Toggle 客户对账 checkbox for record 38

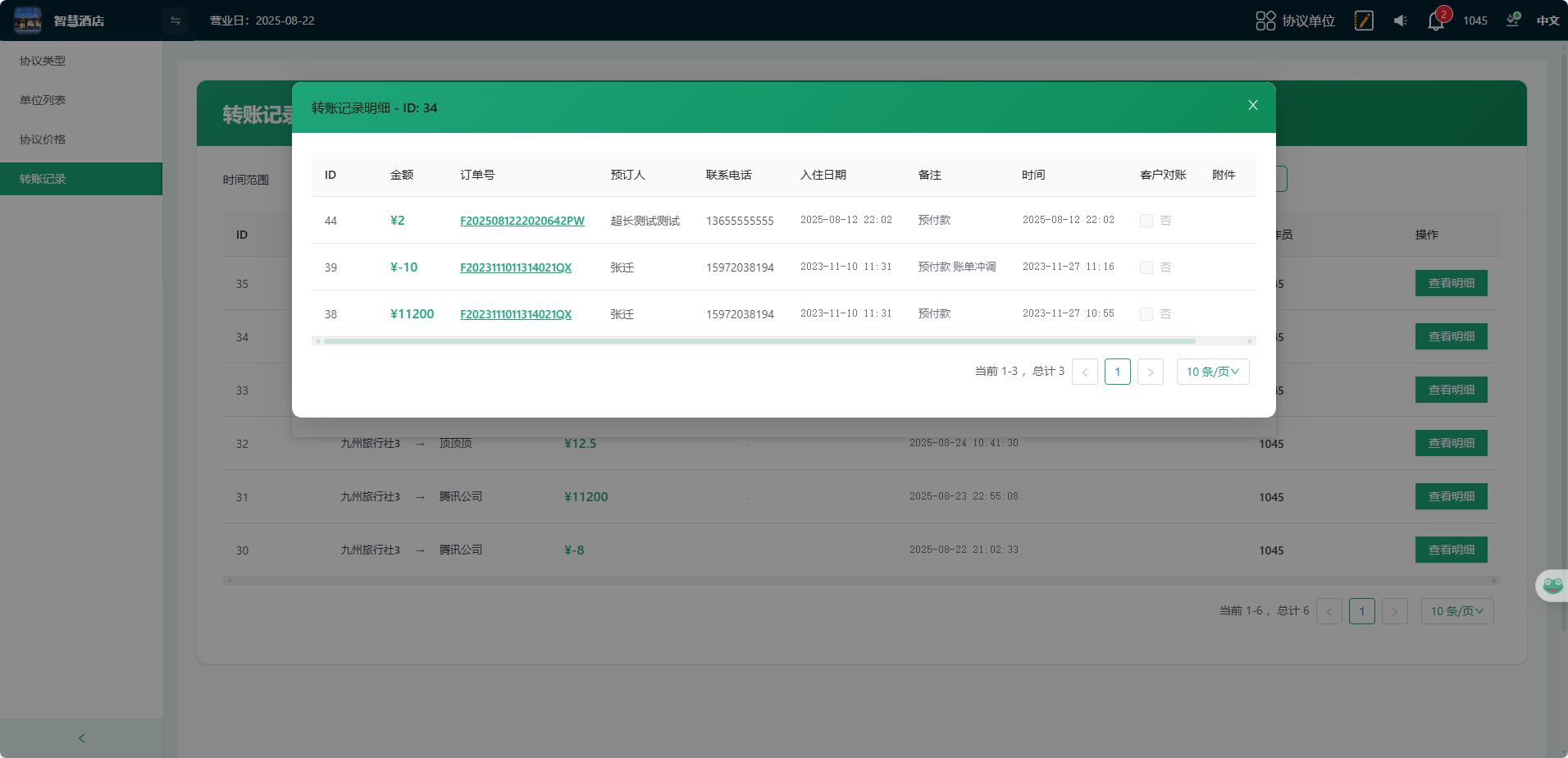[x=1146, y=314]
